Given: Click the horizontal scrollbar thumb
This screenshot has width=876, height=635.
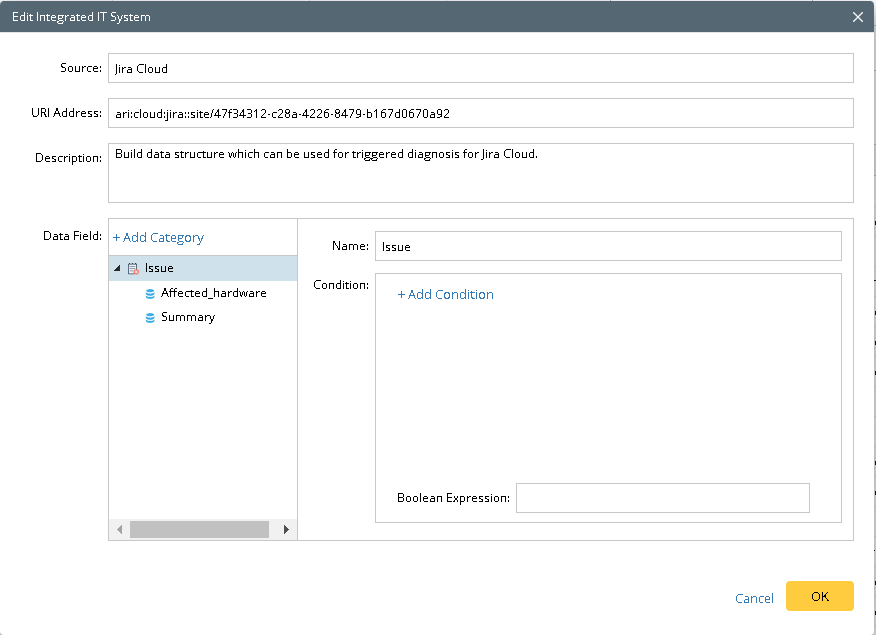Looking at the screenshot, I should 200,529.
